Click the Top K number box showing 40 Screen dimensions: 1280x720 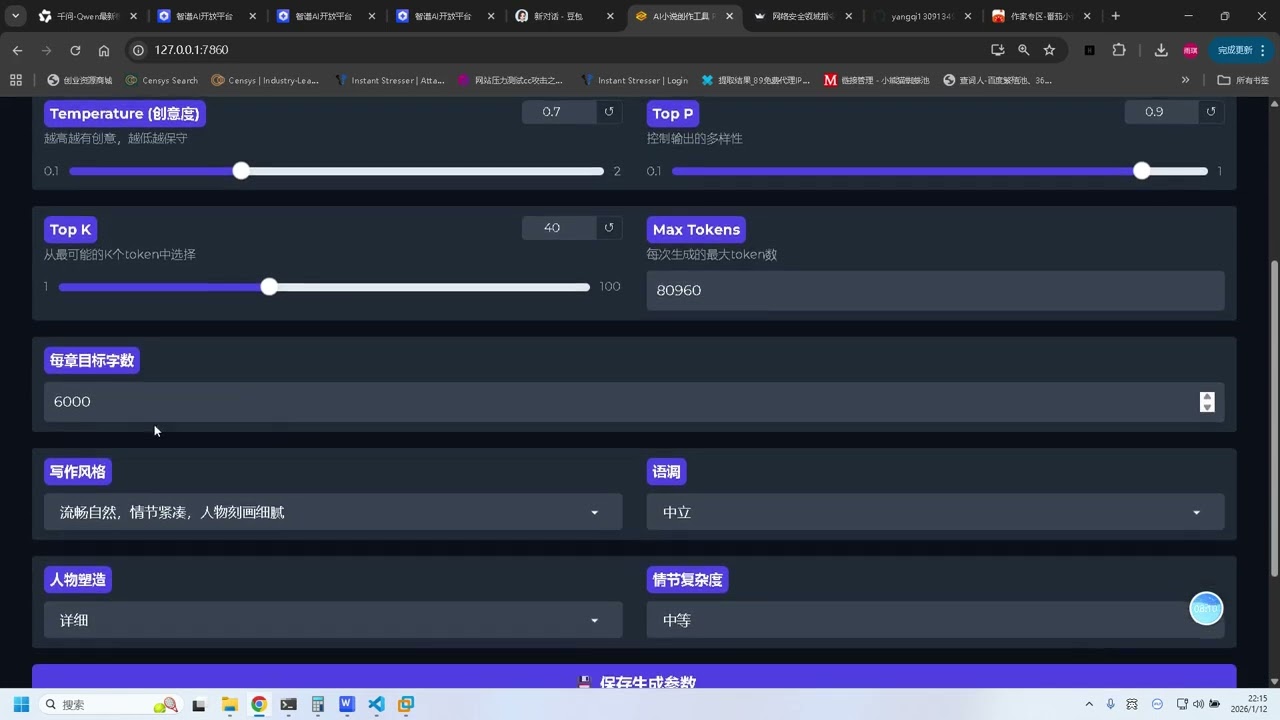pos(559,228)
